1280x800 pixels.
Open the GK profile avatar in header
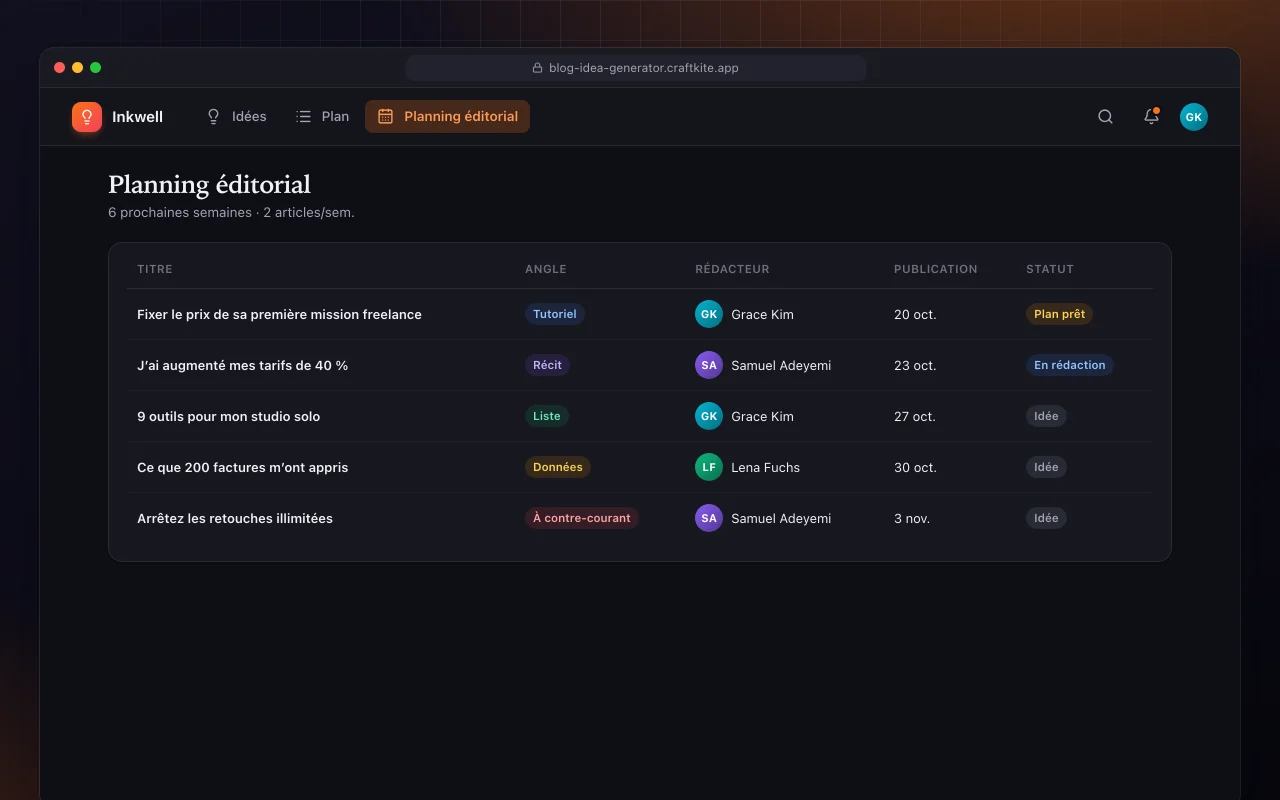click(1194, 117)
